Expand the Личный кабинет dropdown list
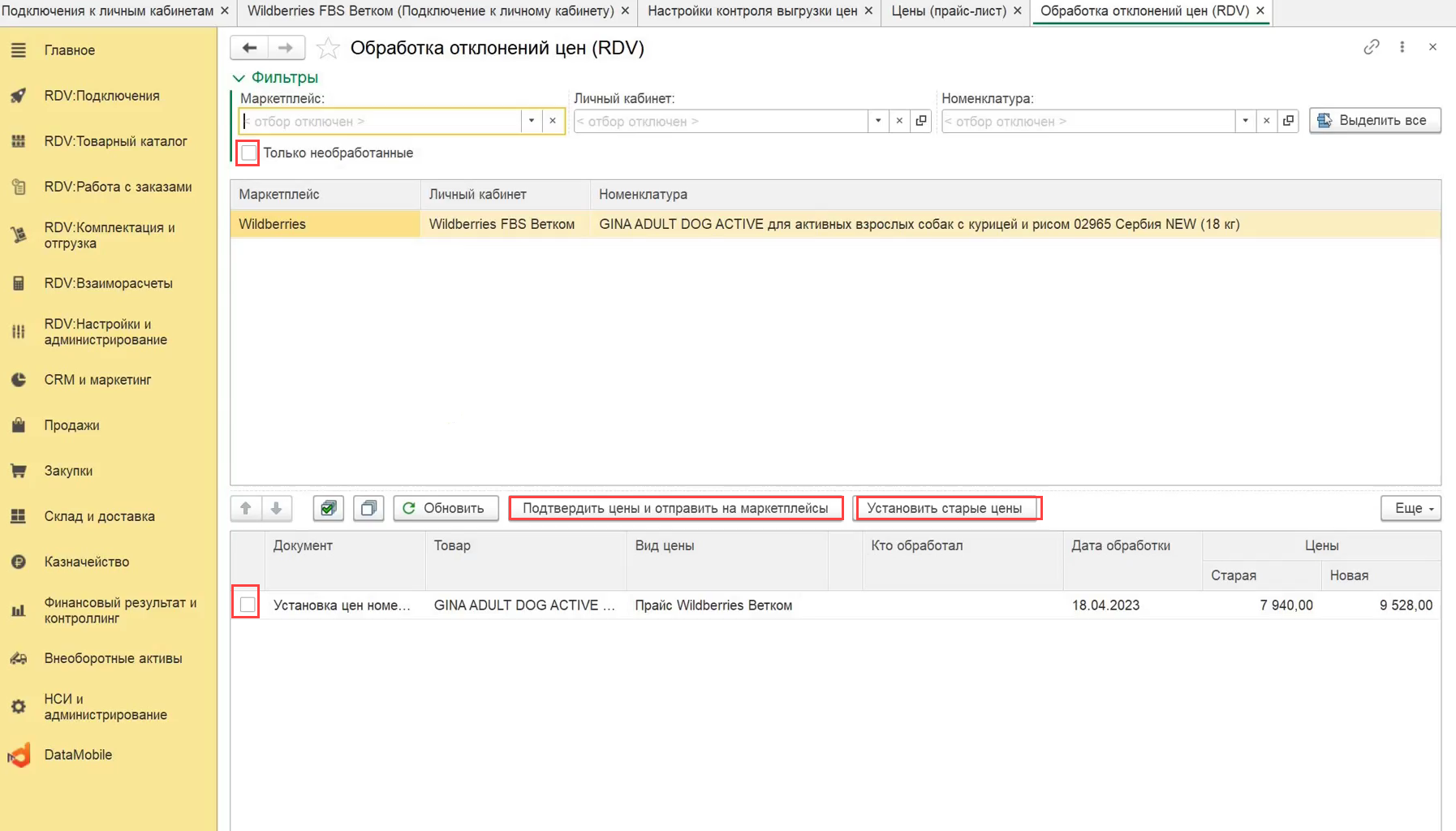 pos(877,121)
